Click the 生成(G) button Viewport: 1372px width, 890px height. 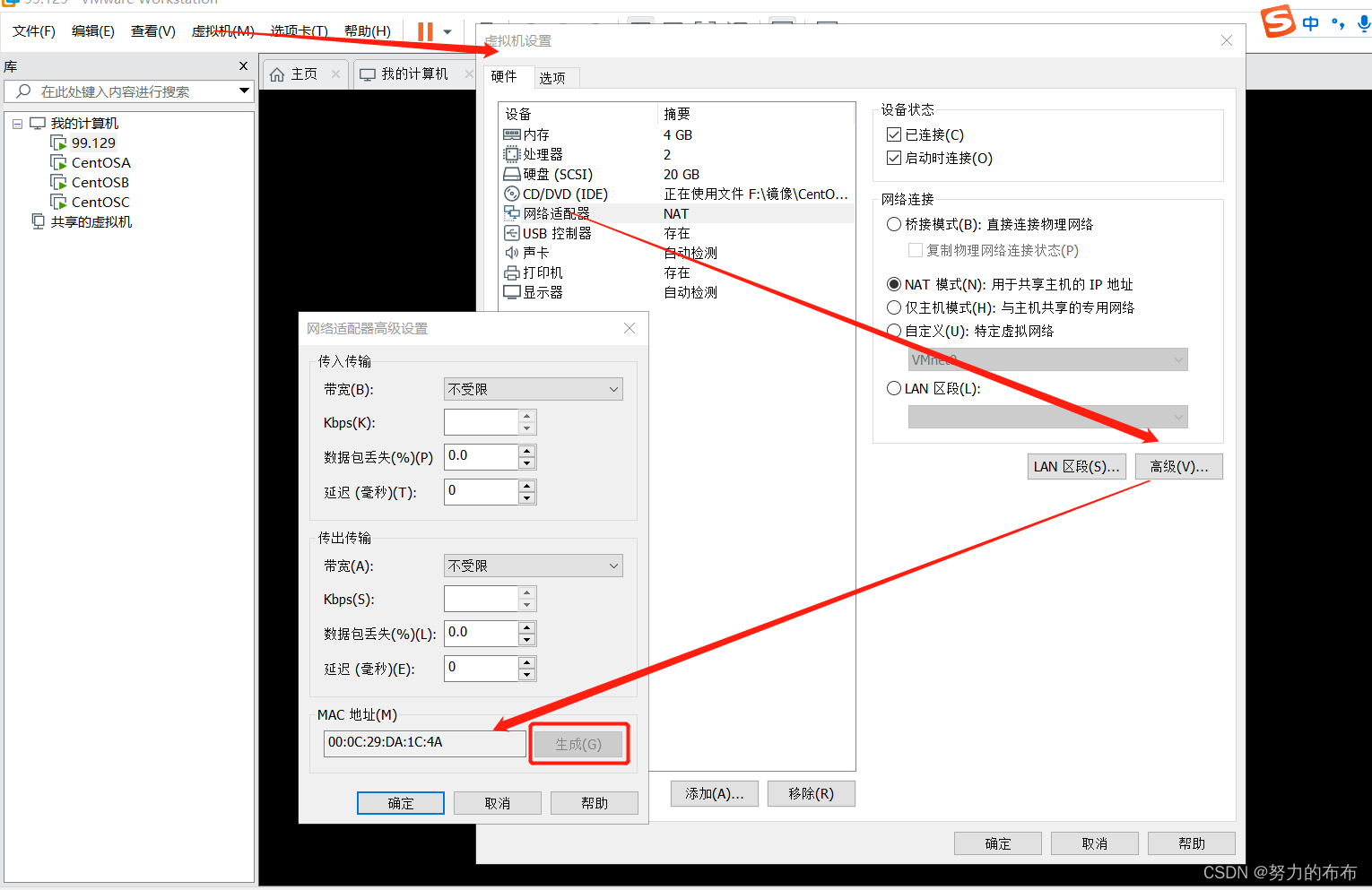tap(578, 744)
